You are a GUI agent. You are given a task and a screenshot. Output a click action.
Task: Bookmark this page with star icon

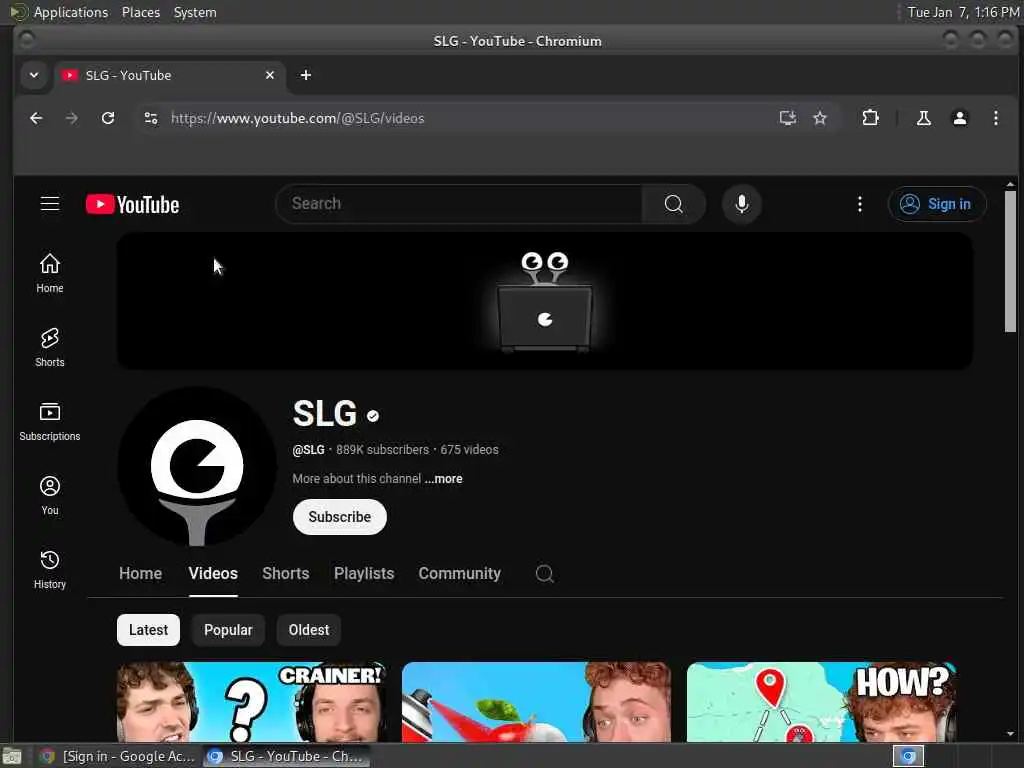tap(820, 118)
